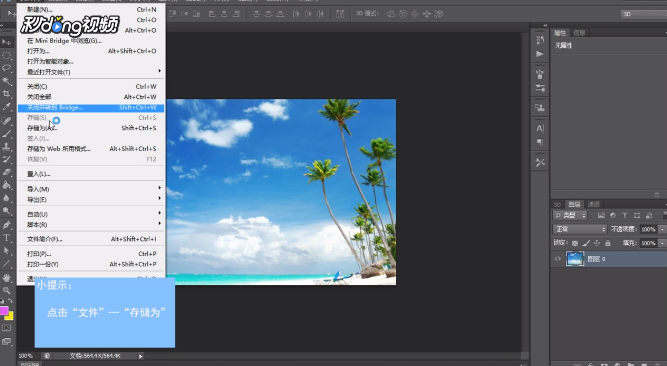Viewport: 667px width, 366px height.
Task: Change screen mode icon in toolbox
Action: [6, 341]
